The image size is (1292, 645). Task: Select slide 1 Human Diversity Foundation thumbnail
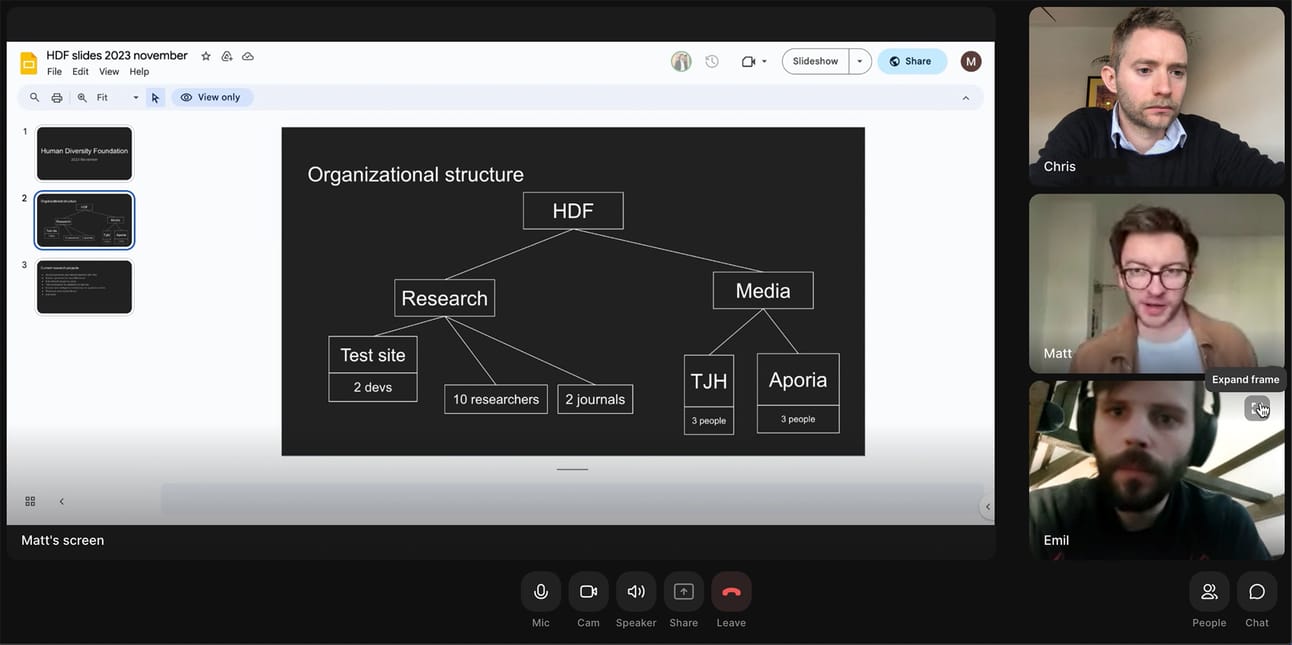(x=85, y=153)
